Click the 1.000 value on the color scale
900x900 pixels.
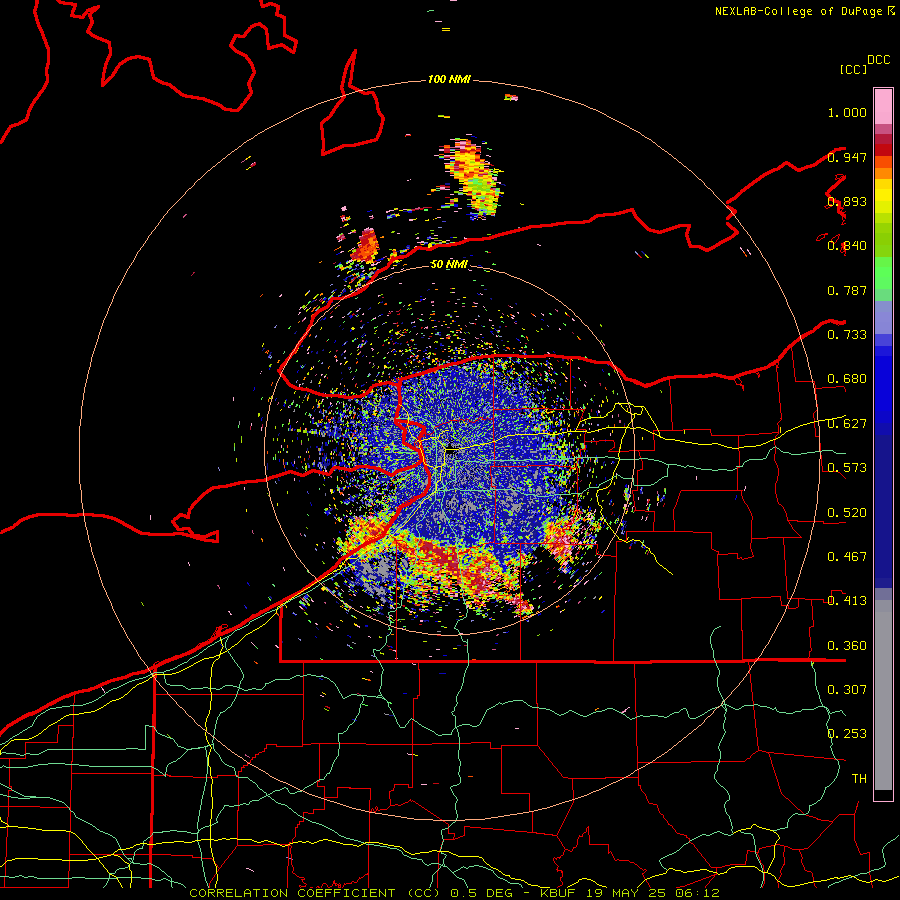847,112
